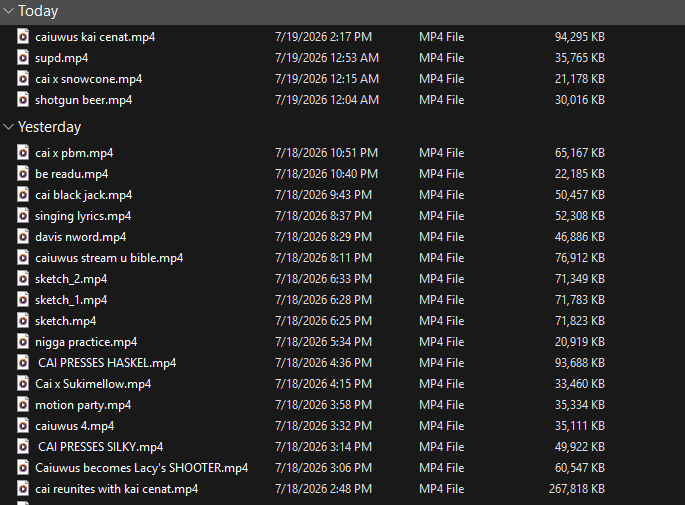Select the file name be readu.mp4
Viewport: 685px width, 505px height.
point(72,174)
